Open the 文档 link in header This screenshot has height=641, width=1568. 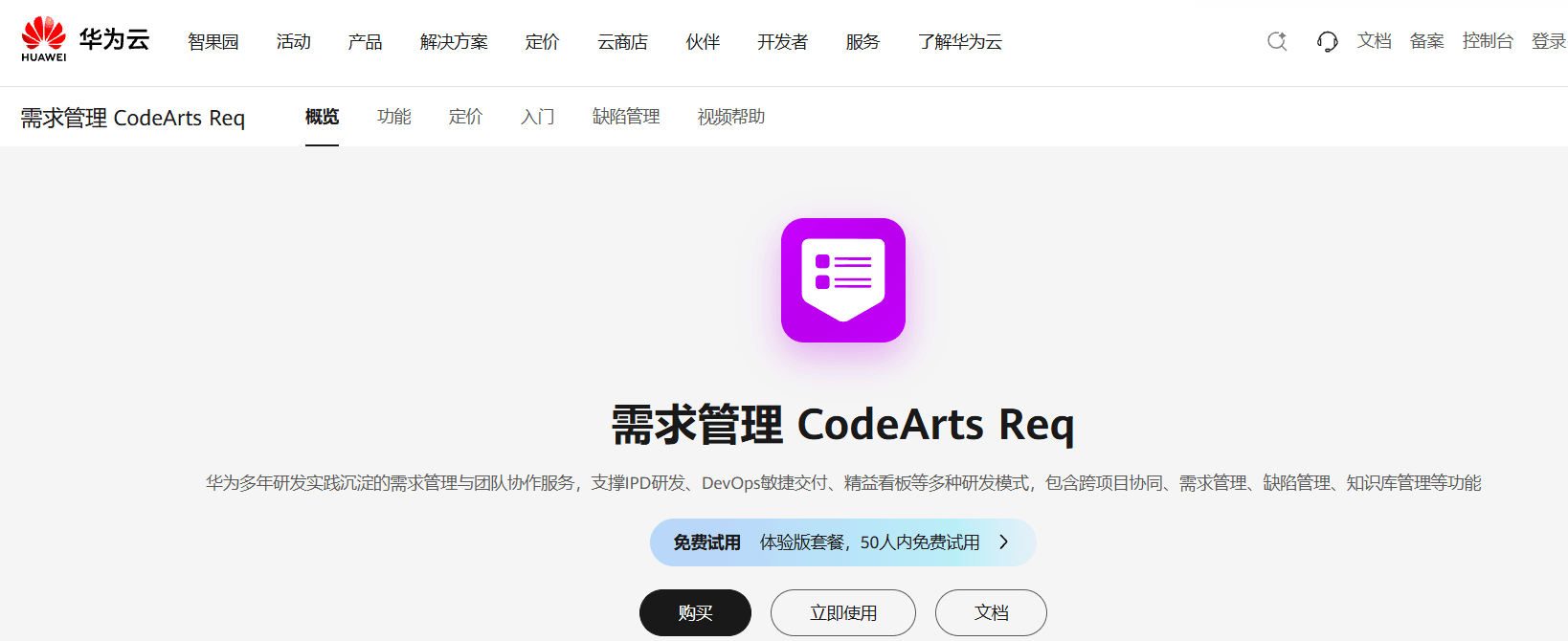[1375, 41]
